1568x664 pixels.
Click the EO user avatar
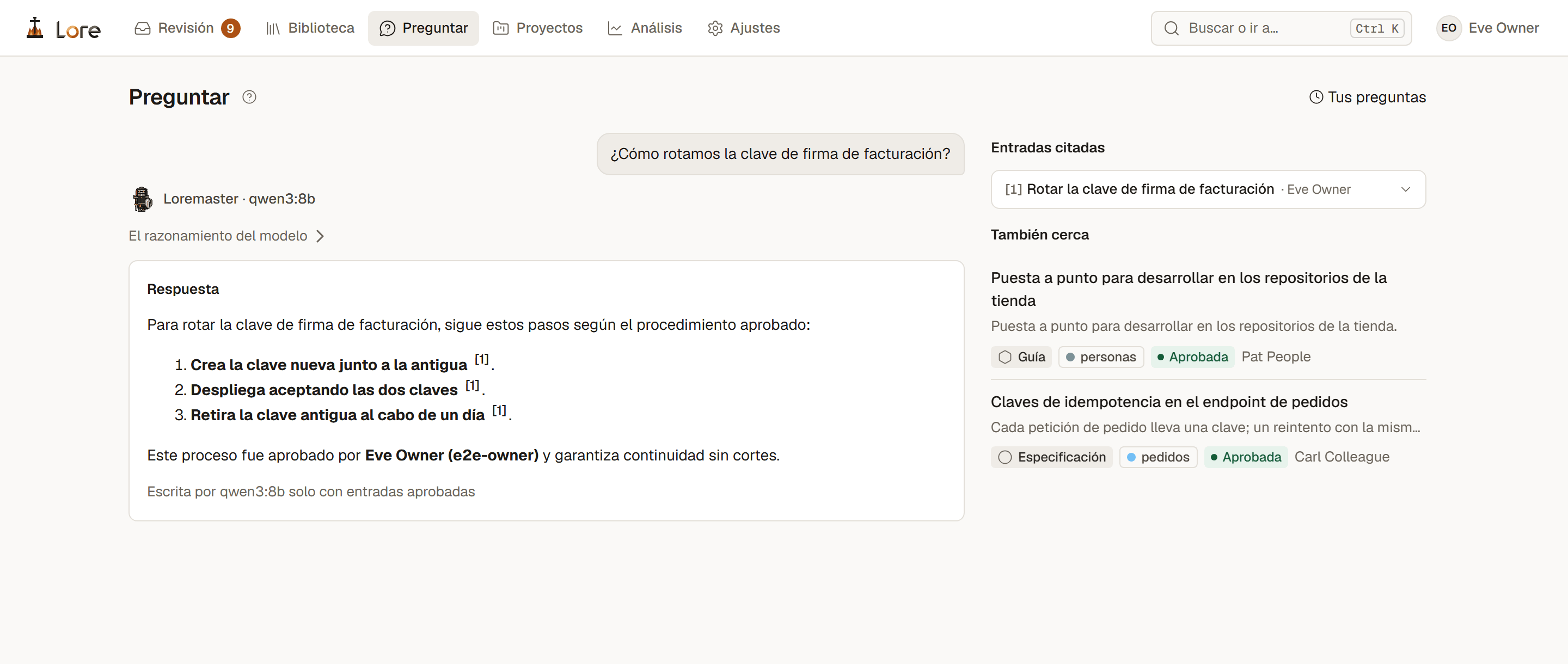click(x=1449, y=28)
